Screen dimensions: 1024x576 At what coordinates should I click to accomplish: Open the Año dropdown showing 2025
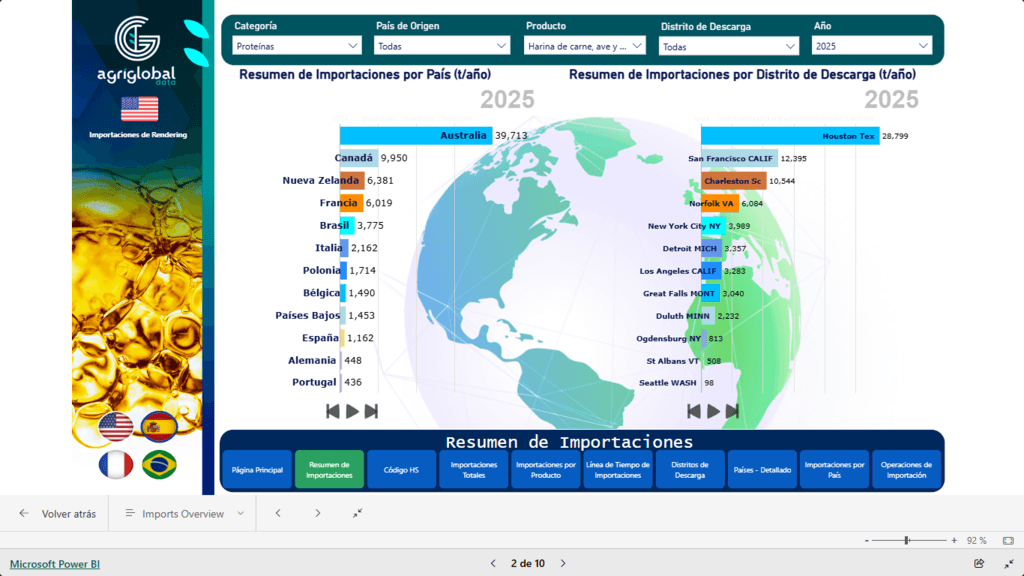click(872, 46)
